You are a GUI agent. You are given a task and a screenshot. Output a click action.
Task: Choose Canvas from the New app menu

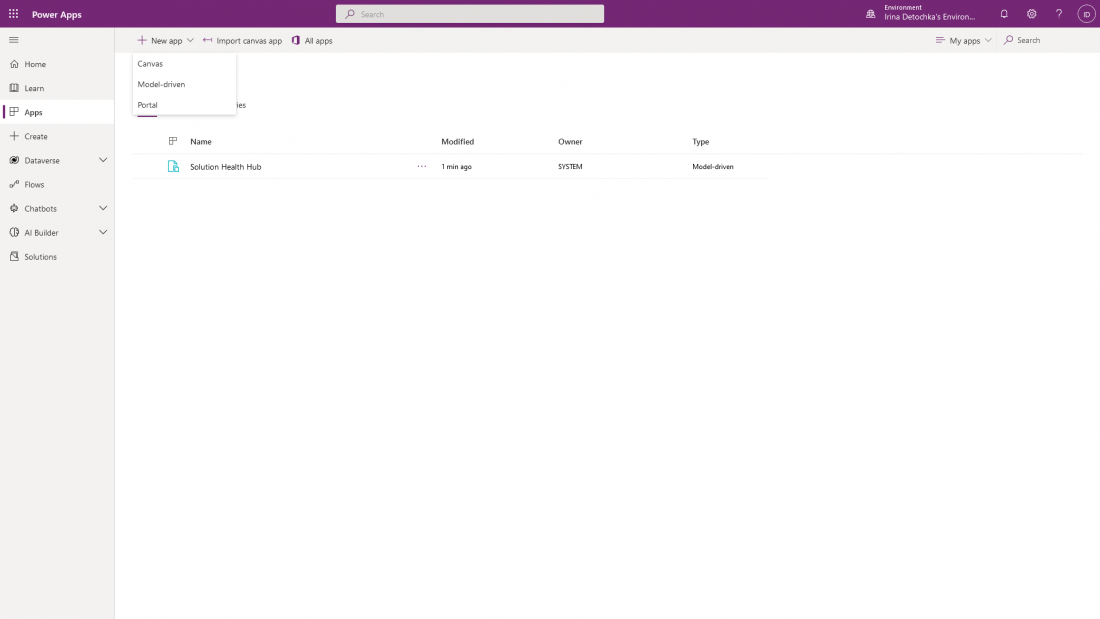150,64
